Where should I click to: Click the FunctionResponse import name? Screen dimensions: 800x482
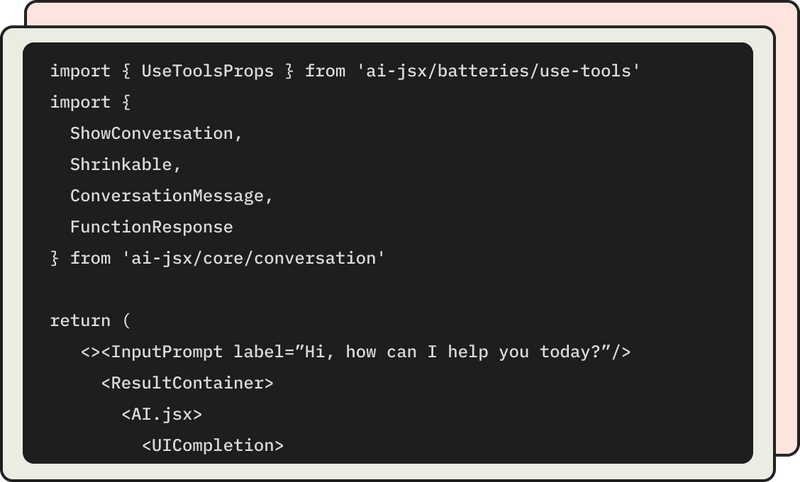click(x=152, y=227)
